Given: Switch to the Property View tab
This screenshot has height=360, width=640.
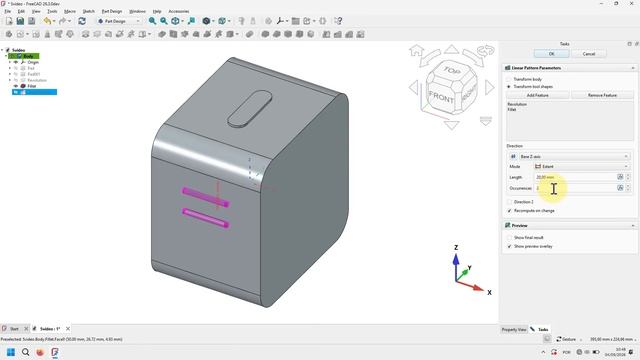Looking at the screenshot, I should [514, 329].
